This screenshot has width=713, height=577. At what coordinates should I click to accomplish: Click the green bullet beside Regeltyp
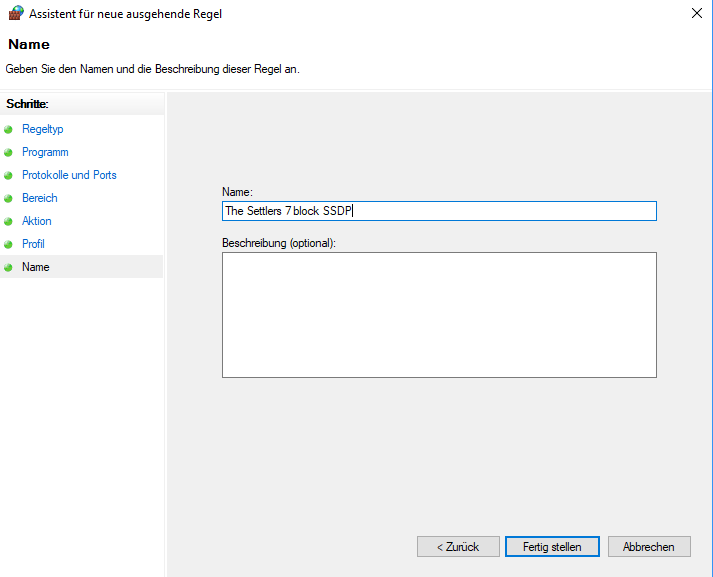pyautogui.click(x=9, y=130)
